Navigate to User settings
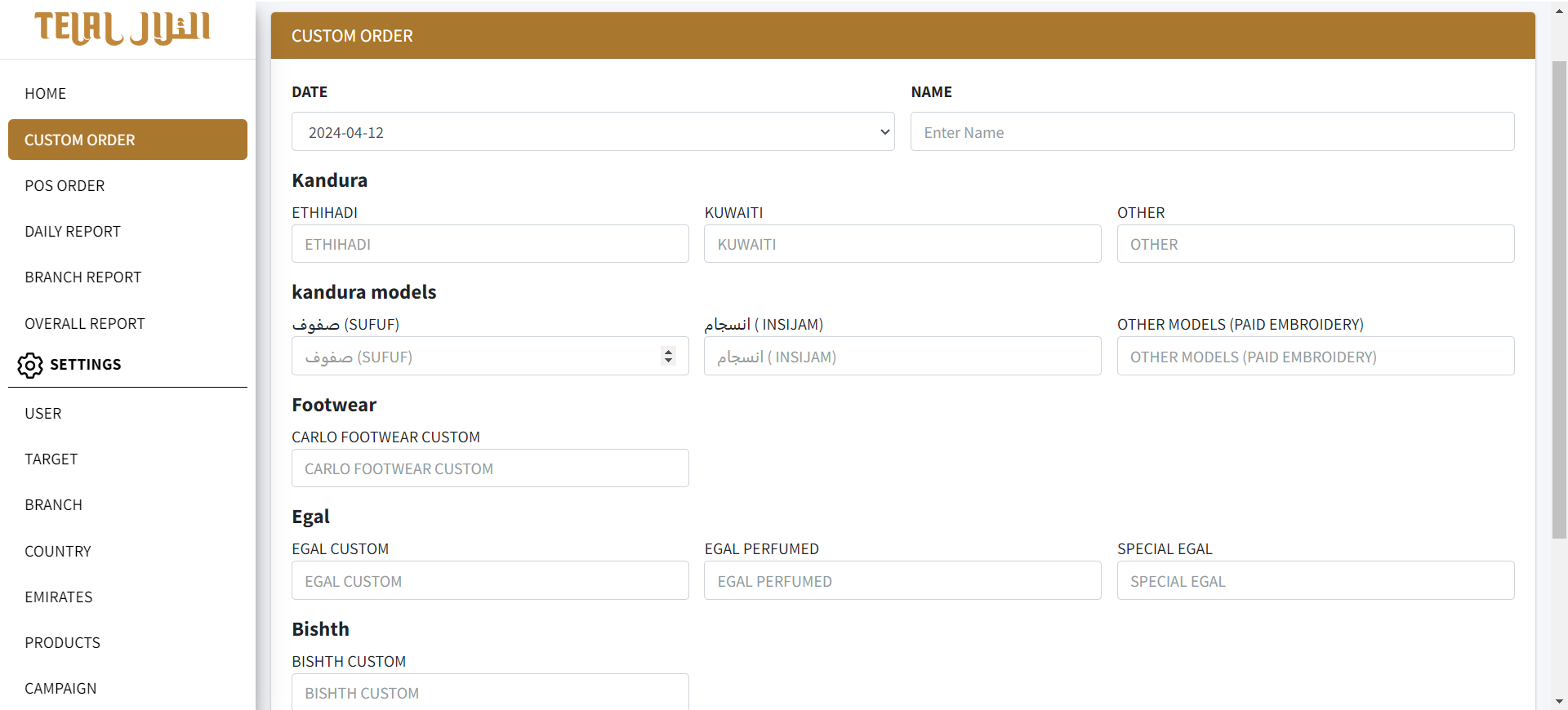1568x710 pixels. [x=43, y=414]
